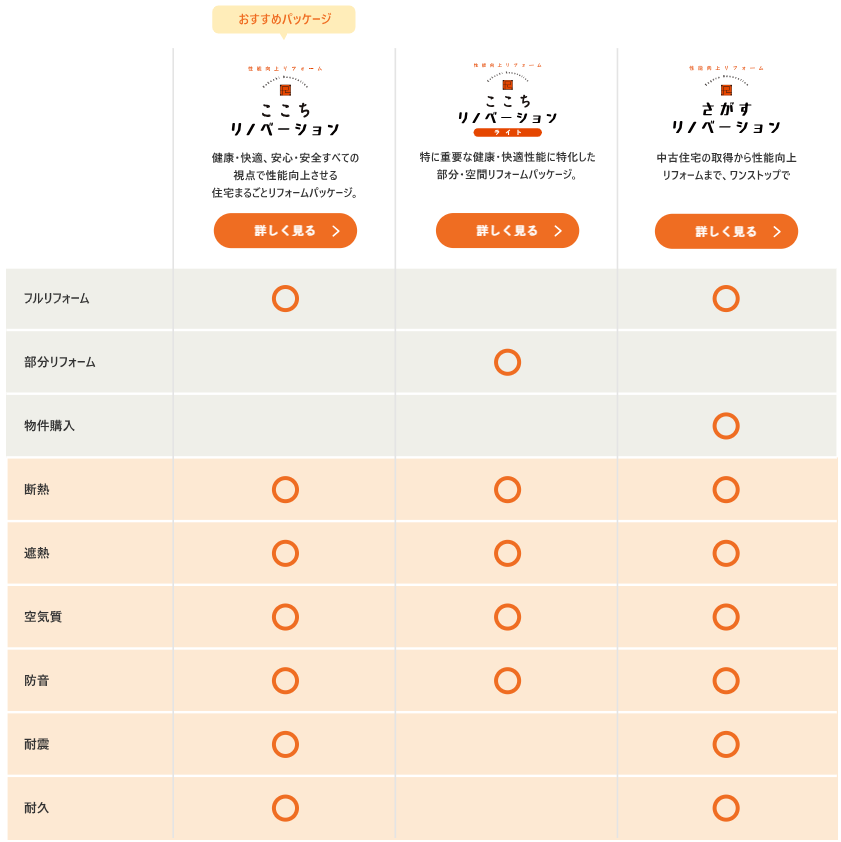The image size is (841, 842).
Task: Click ここちリノベーション 詳しく見る button
Action: click(x=285, y=231)
